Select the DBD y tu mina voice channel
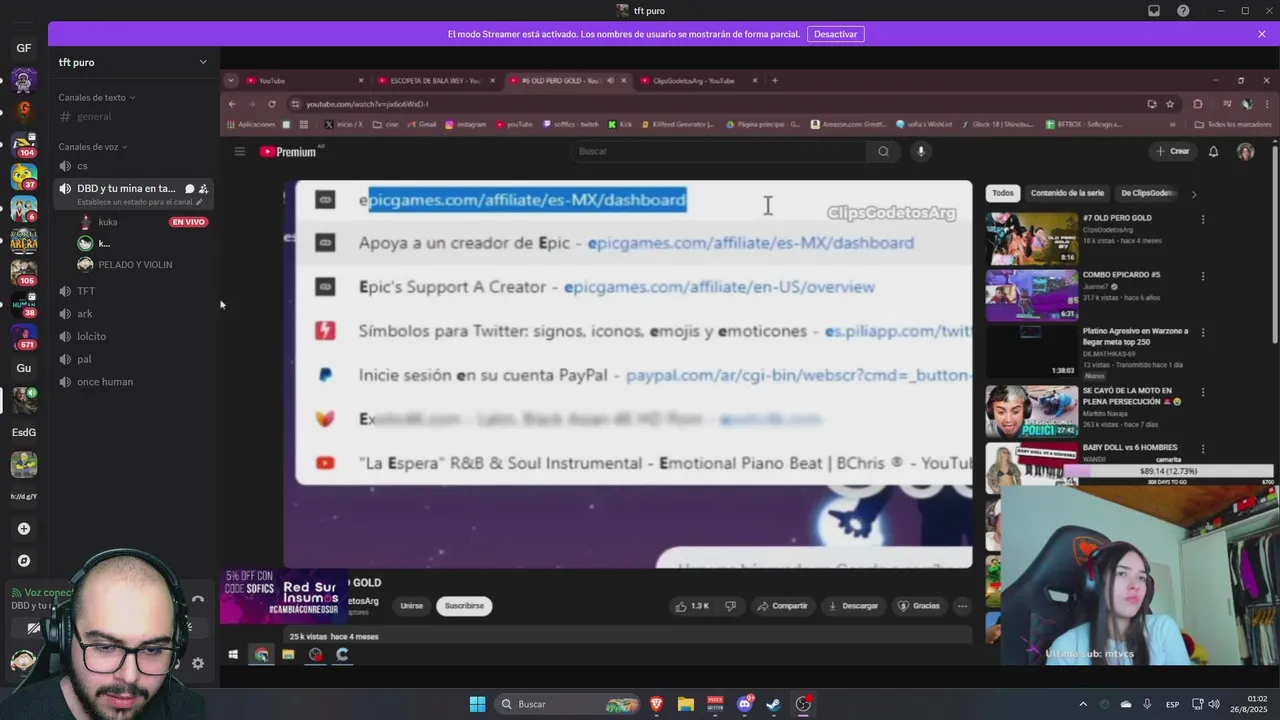This screenshot has width=1280, height=720. [126, 188]
